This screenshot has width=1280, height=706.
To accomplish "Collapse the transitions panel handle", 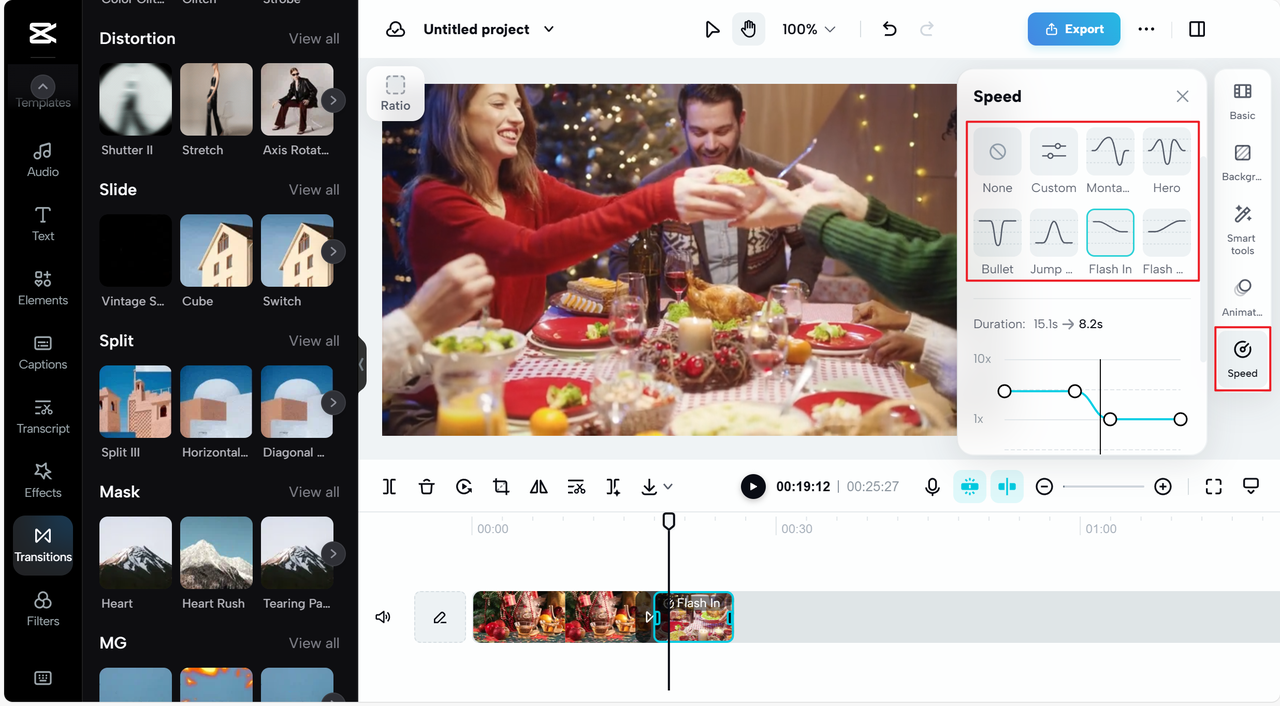I will point(362,365).
